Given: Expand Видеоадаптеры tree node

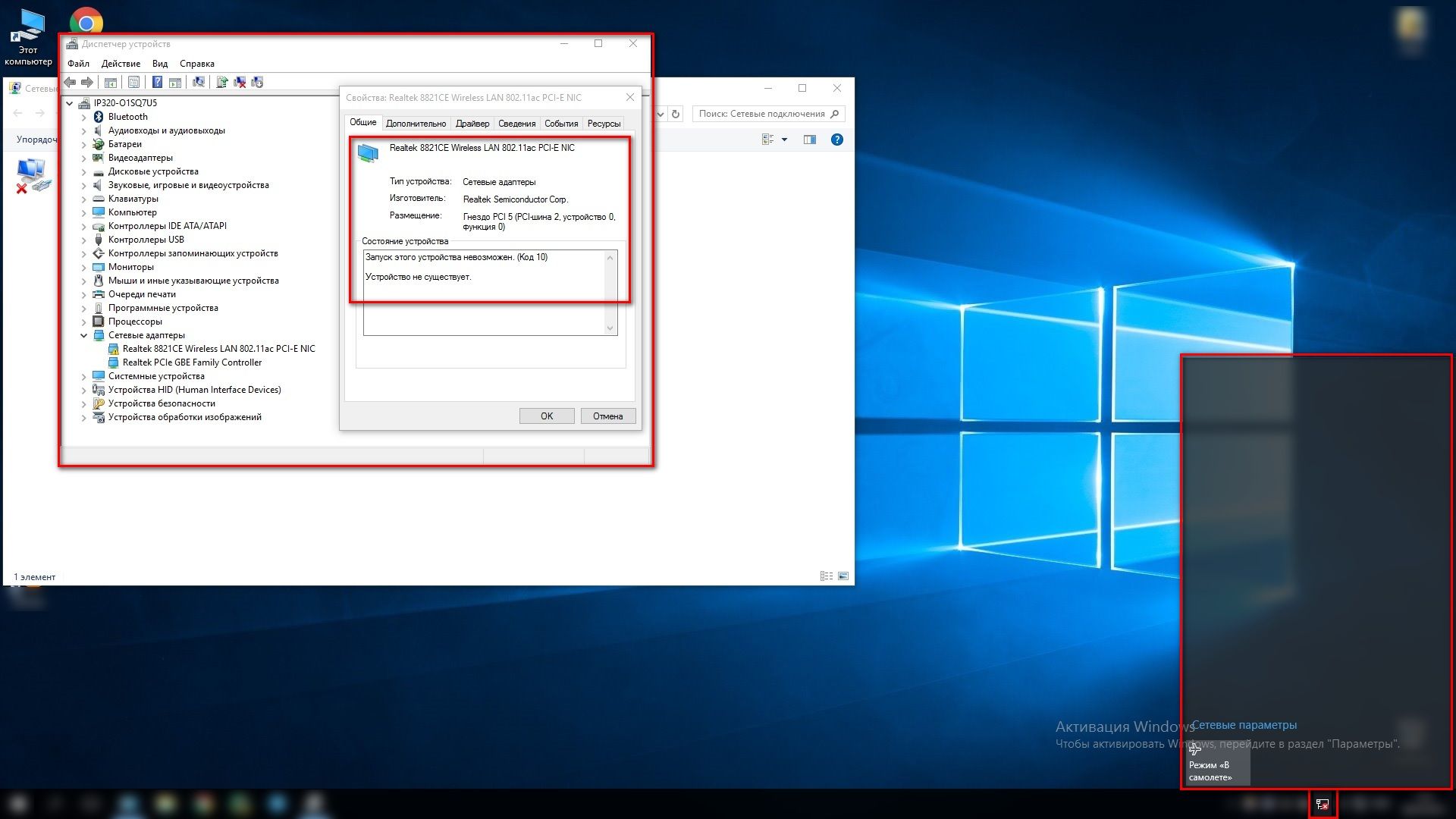Looking at the screenshot, I should pos(84,157).
